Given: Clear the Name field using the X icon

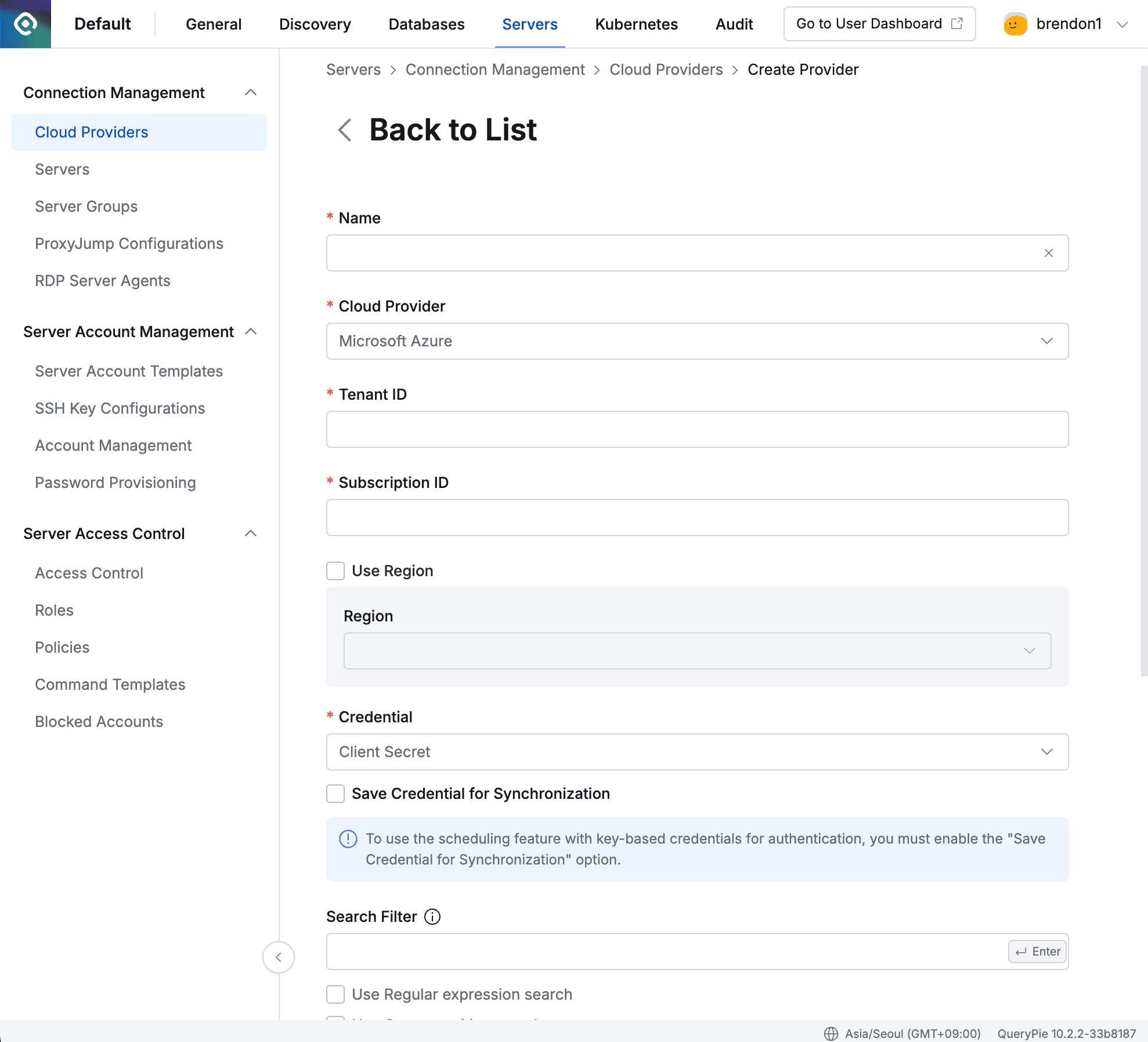Looking at the screenshot, I should point(1048,253).
